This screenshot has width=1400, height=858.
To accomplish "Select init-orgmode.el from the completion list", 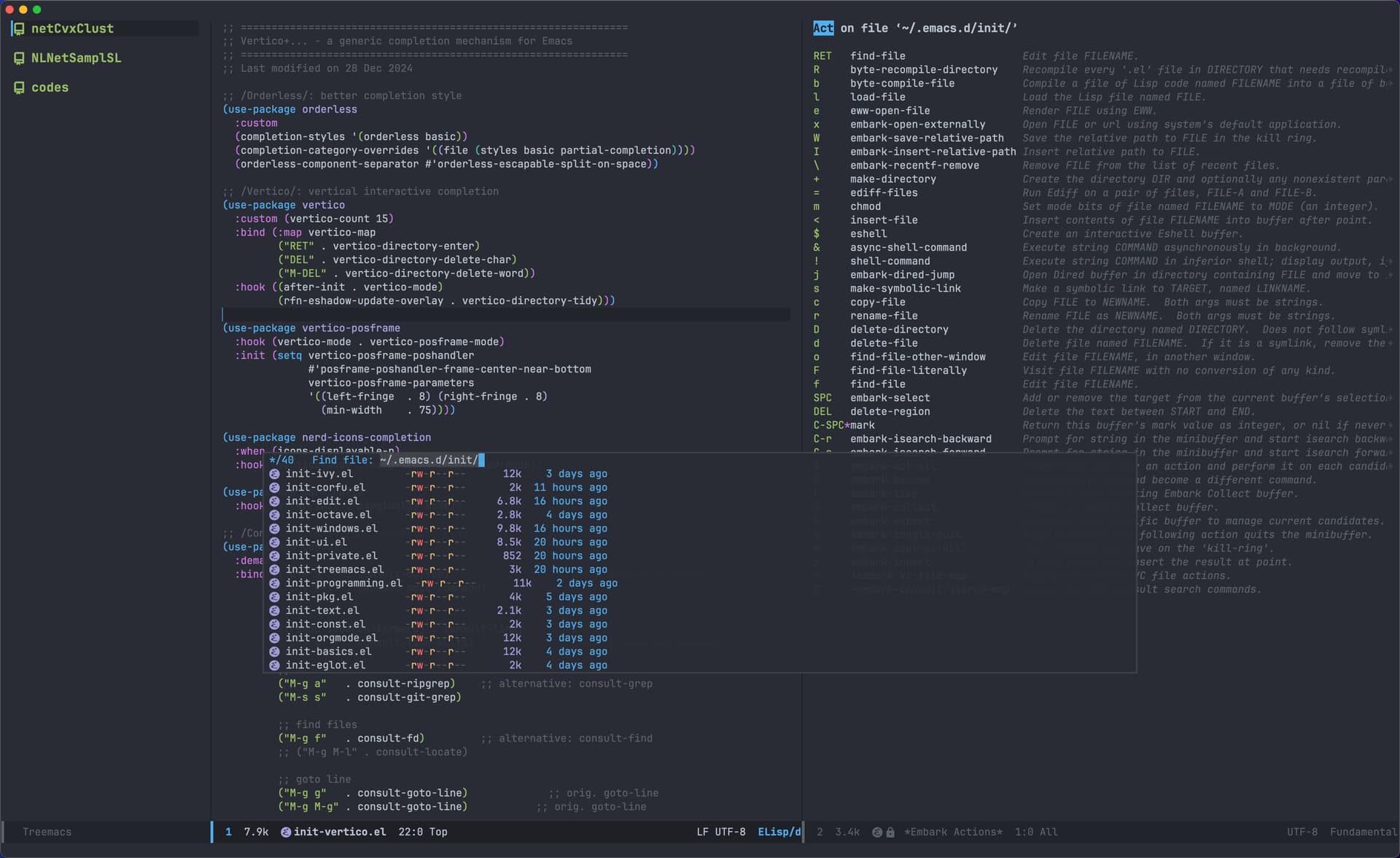I will coord(332,638).
